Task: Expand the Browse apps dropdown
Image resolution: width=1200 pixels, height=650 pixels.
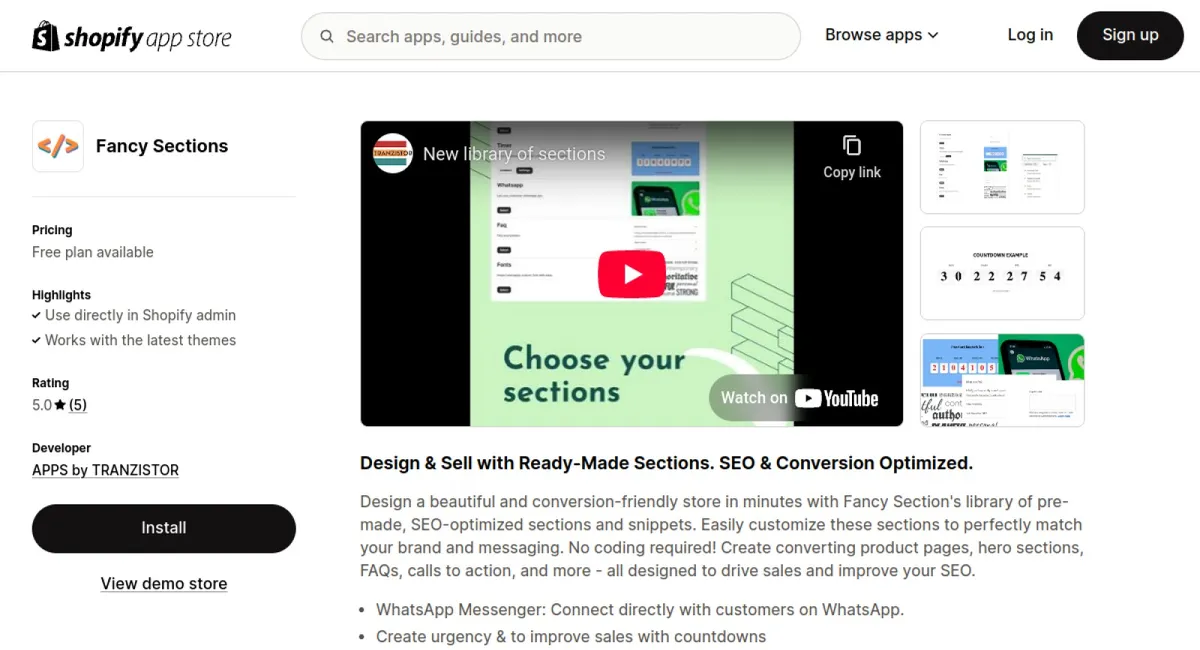Action: coord(882,35)
